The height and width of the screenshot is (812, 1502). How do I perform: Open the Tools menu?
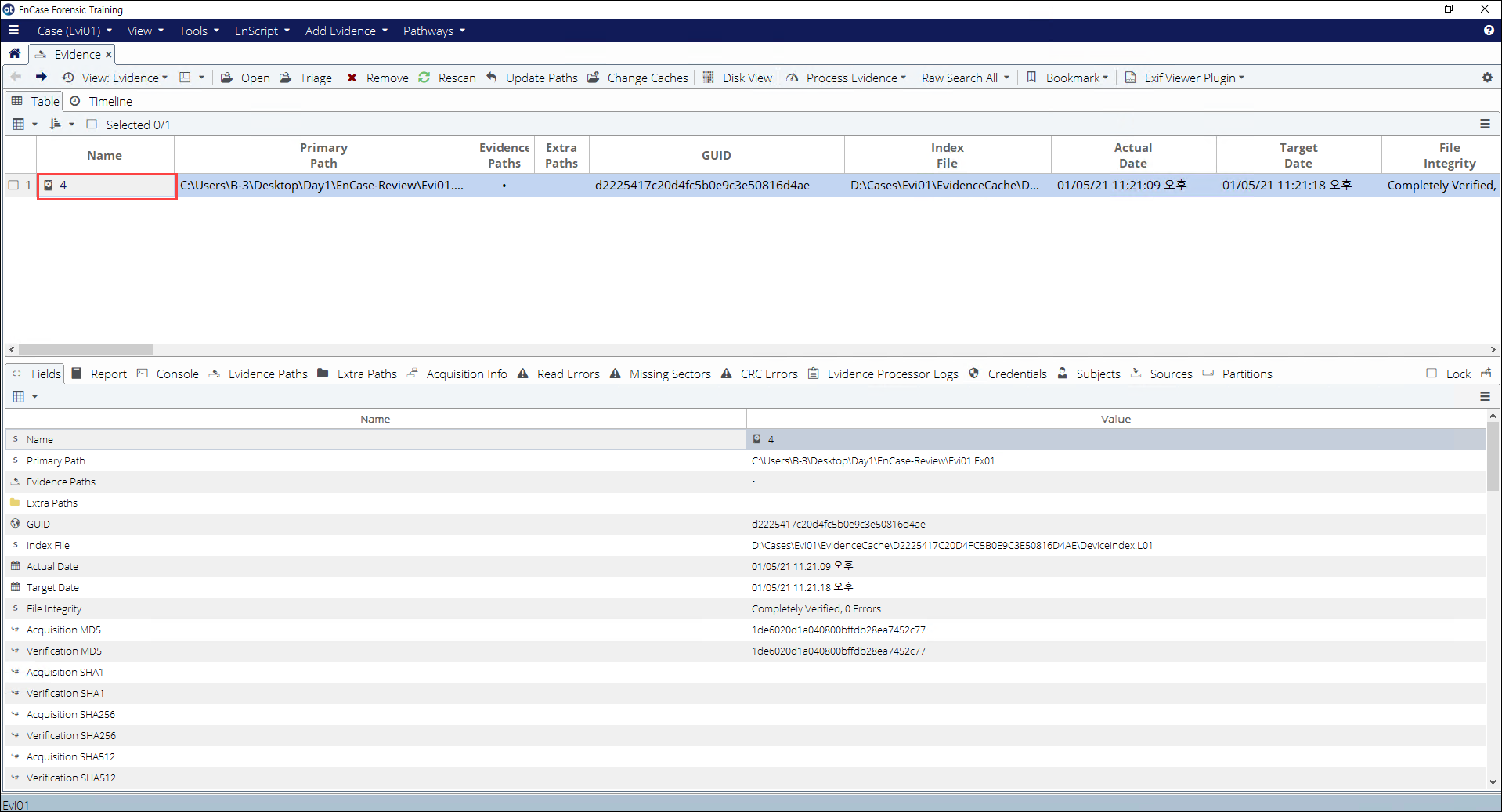click(199, 31)
